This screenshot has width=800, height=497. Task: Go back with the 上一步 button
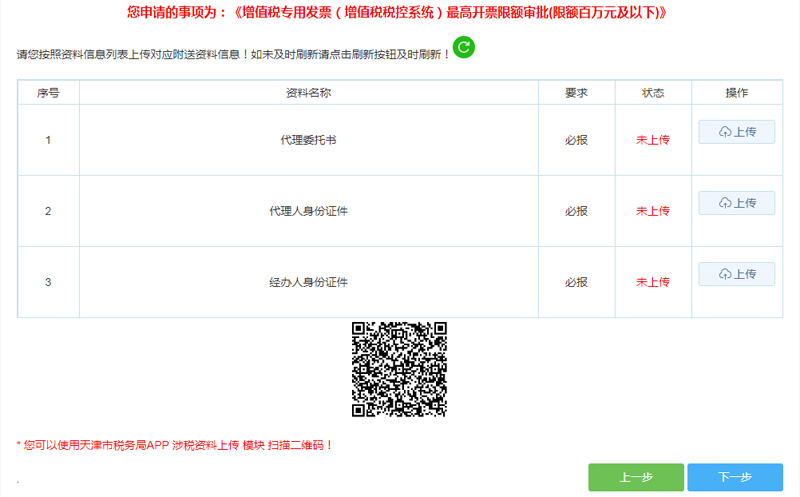pos(636,477)
